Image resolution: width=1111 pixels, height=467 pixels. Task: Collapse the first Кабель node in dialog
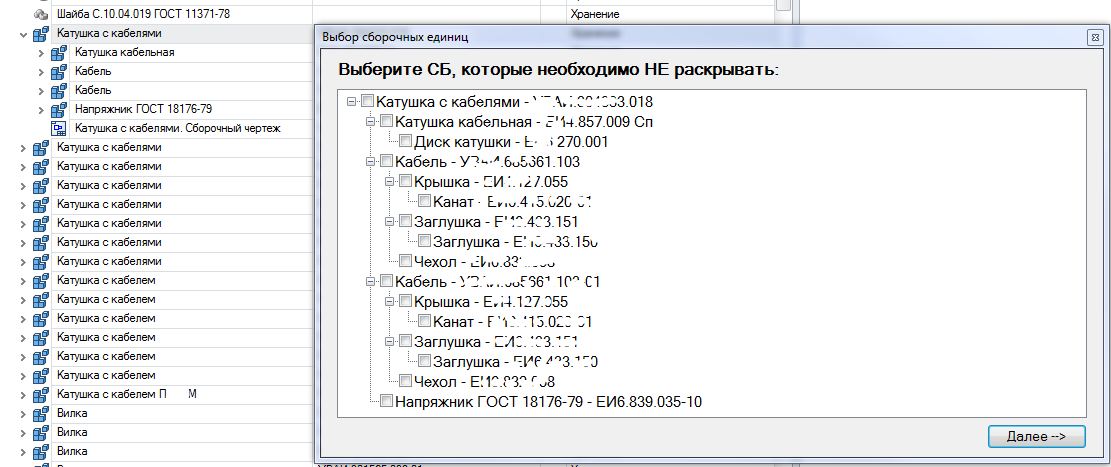click(x=370, y=162)
